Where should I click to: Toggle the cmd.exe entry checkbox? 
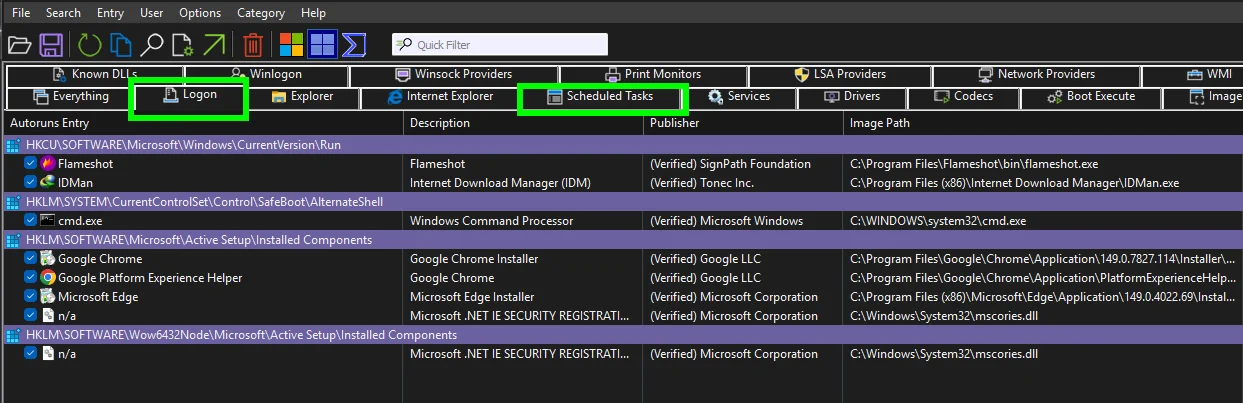point(30,221)
